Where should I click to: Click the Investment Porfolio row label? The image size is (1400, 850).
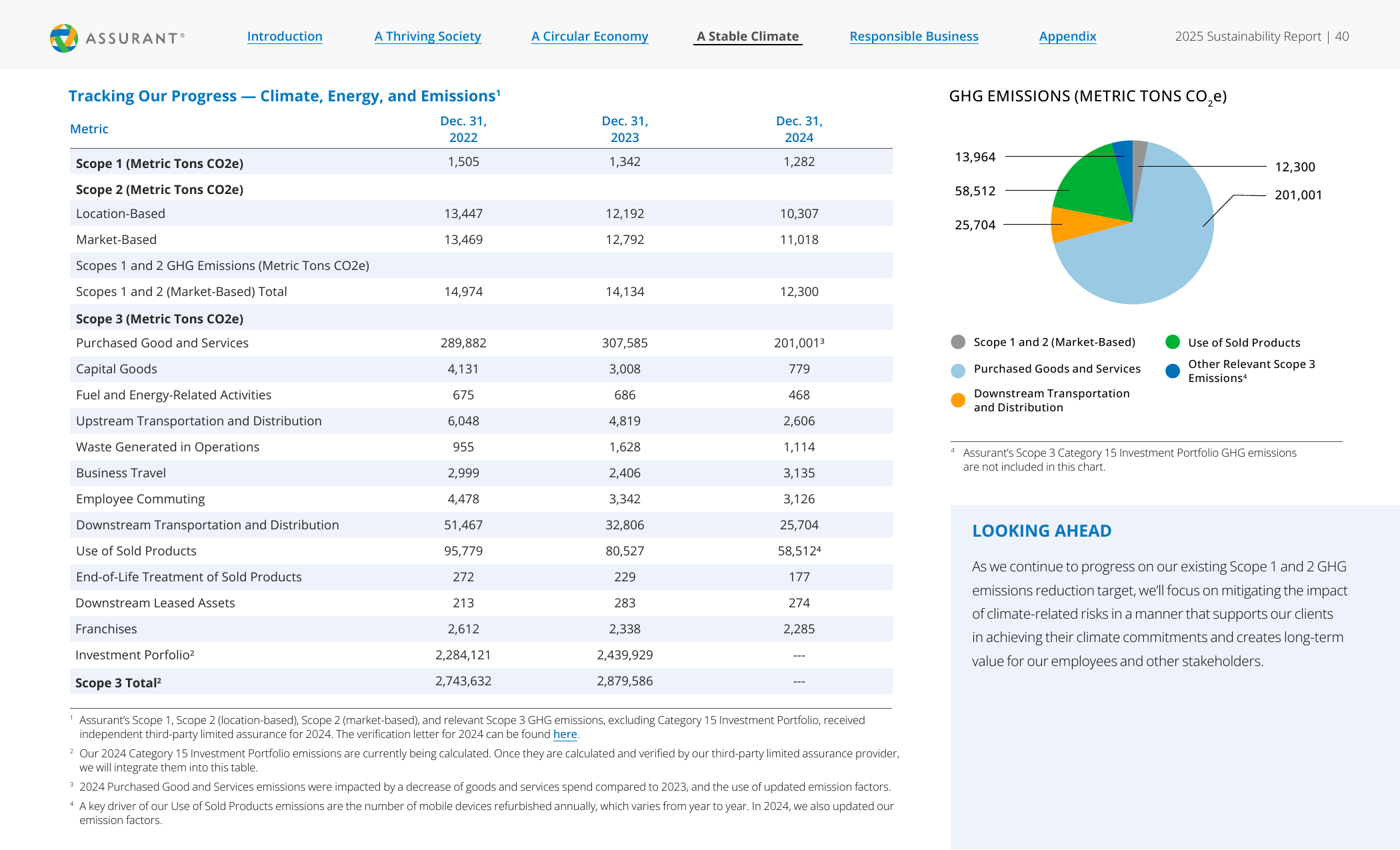pyautogui.click(x=135, y=655)
